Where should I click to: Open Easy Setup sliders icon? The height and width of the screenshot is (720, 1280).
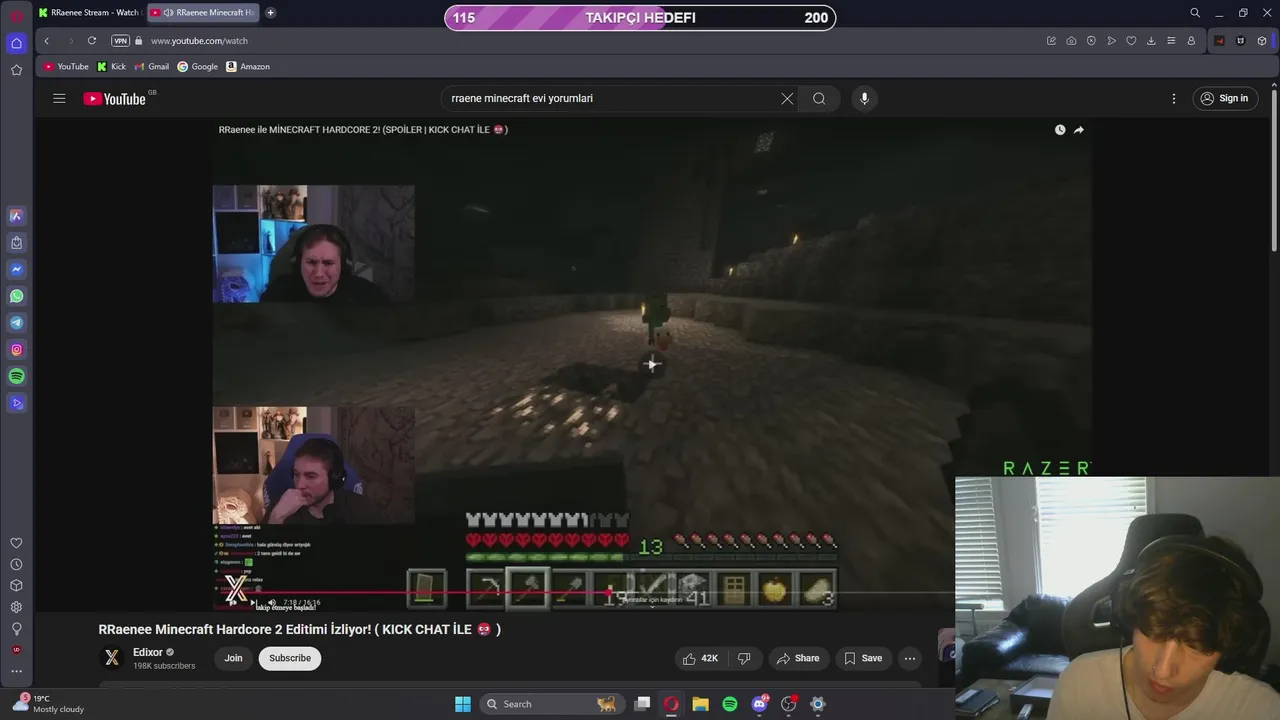click(x=1171, y=41)
